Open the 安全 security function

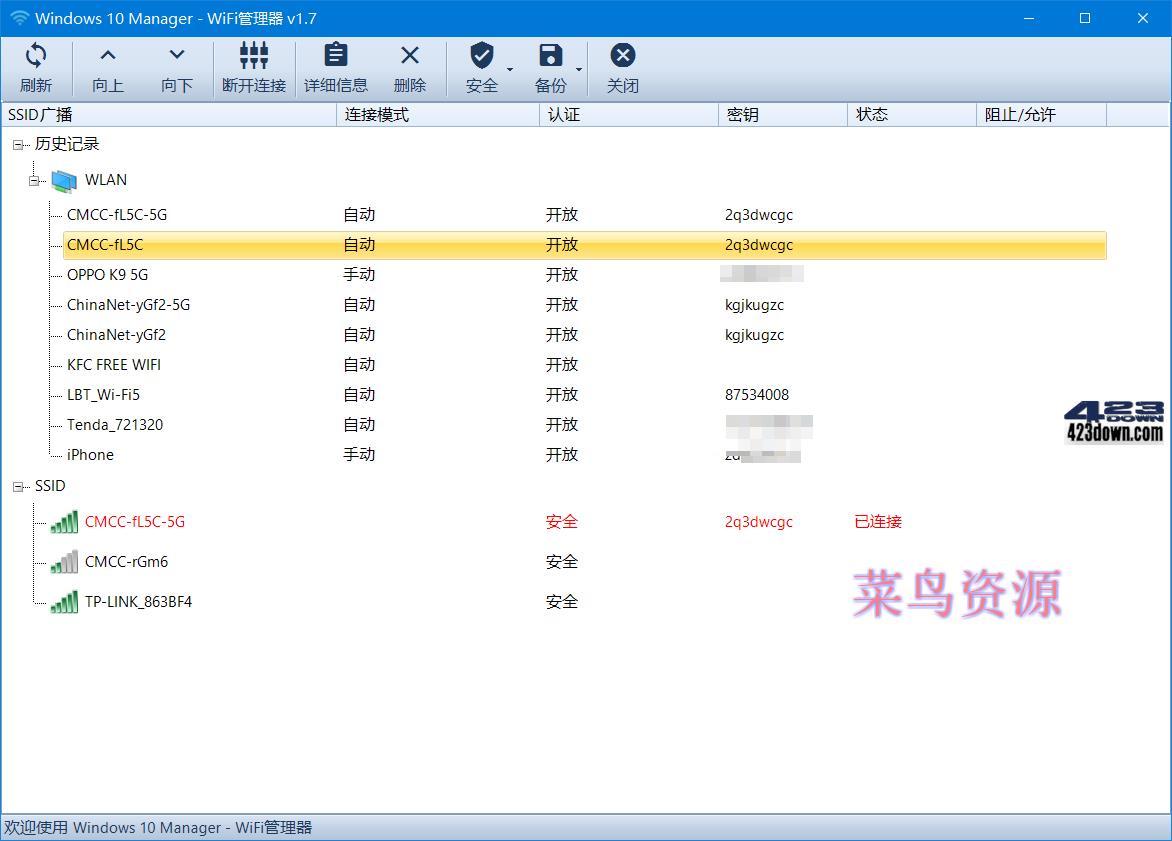pyautogui.click(x=482, y=66)
